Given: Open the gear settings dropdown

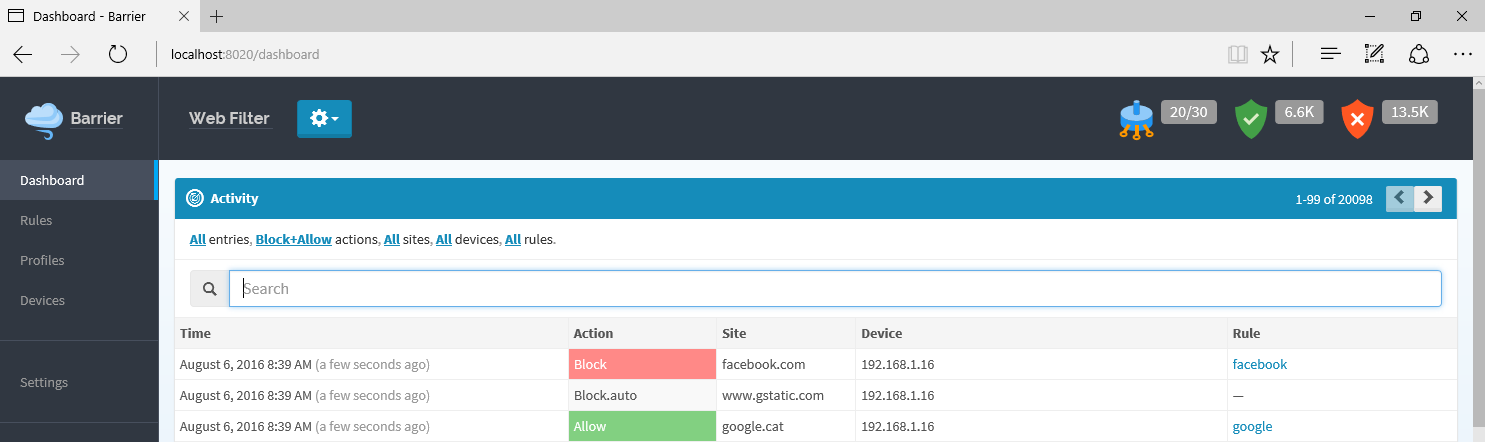Looking at the screenshot, I should point(324,119).
